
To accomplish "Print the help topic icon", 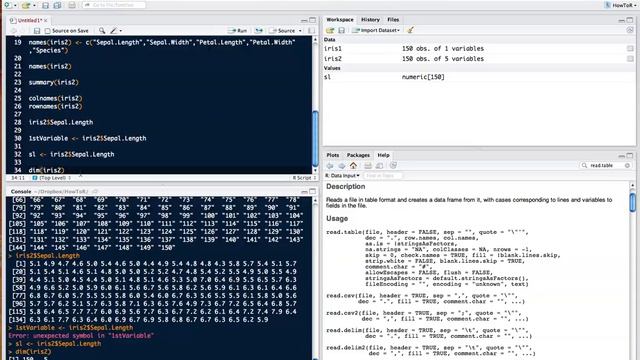I will (x=368, y=166).
